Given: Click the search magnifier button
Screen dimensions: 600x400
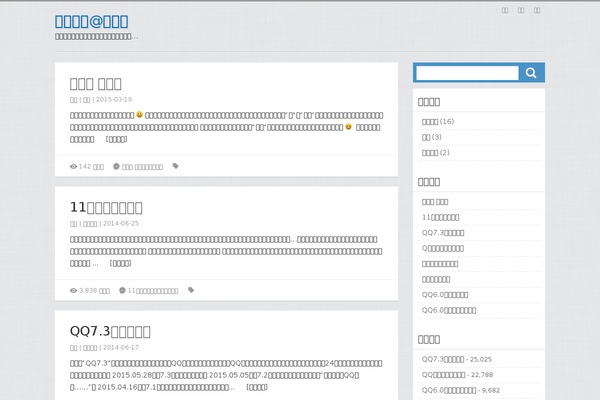Looking at the screenshot, I should point(531,73).
